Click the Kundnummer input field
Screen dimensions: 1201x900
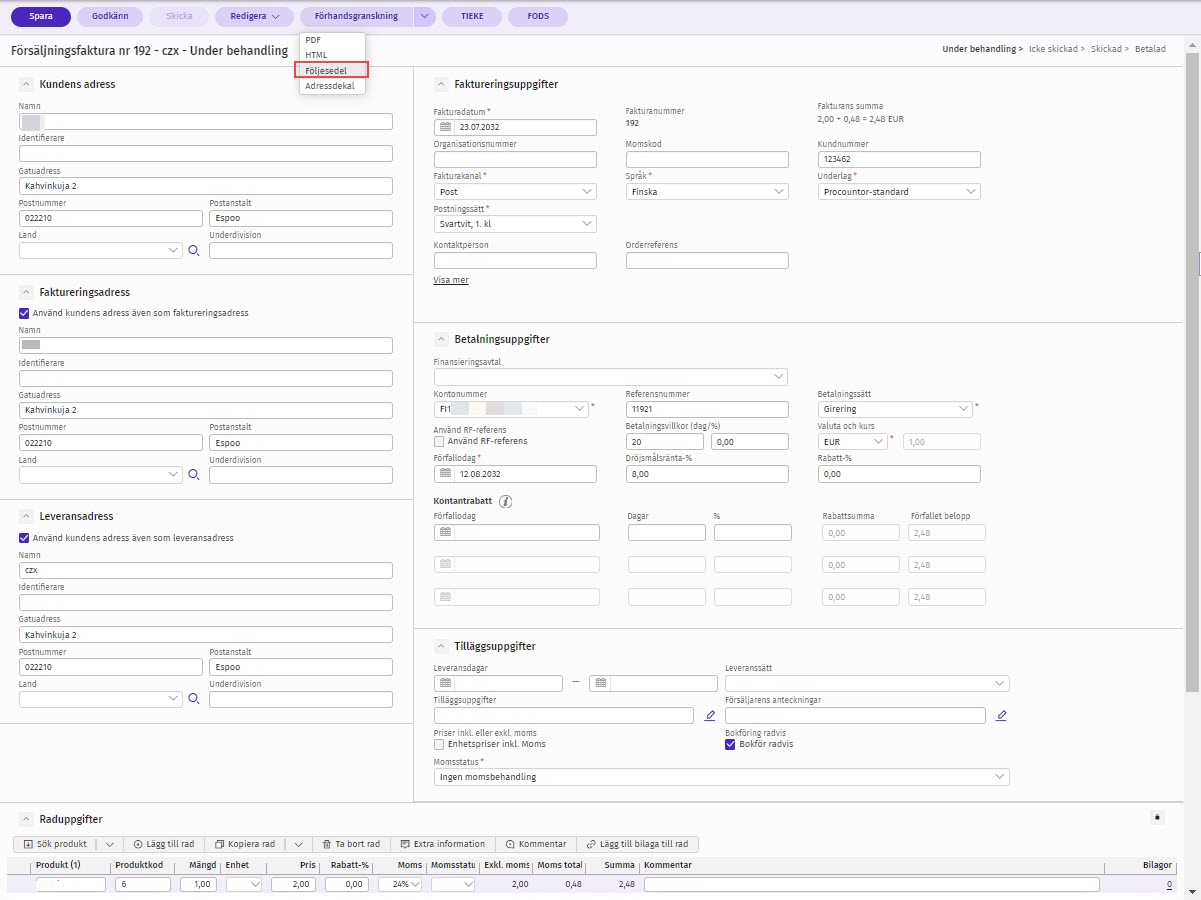(899, 159)
